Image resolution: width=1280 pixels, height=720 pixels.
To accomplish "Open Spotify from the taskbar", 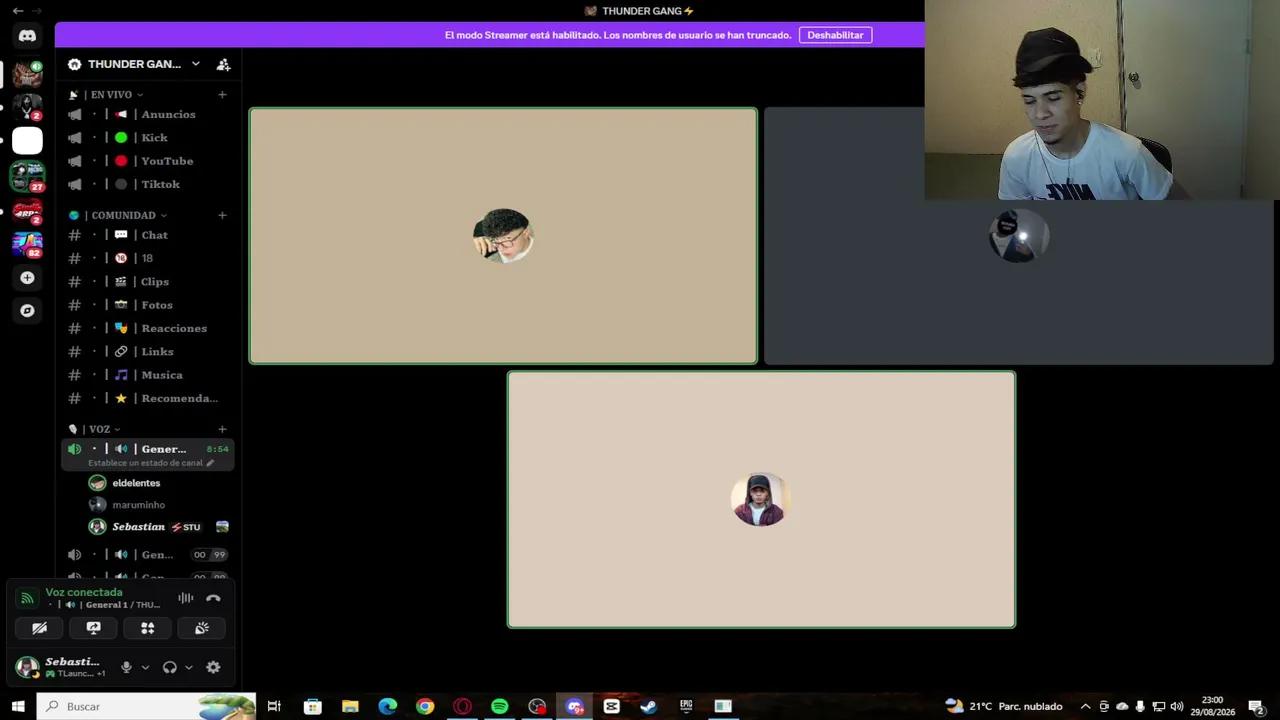I will pos(499,706).
